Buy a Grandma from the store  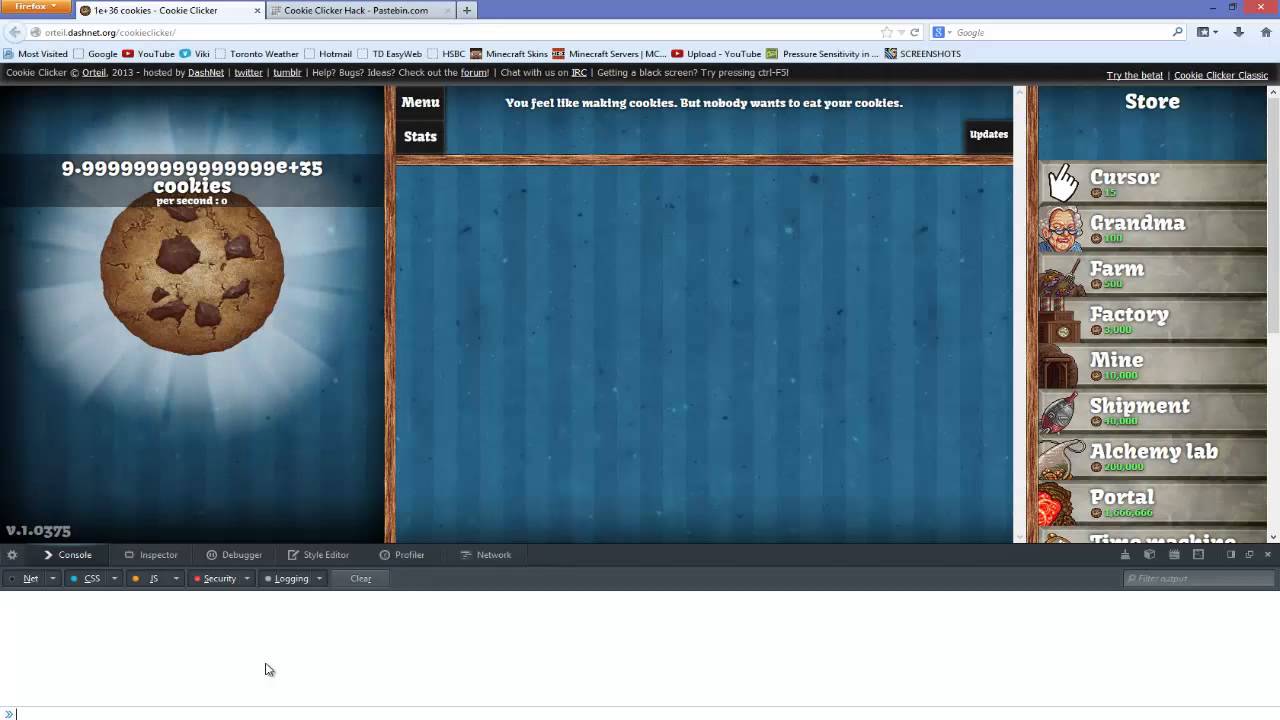point(1153,229)
